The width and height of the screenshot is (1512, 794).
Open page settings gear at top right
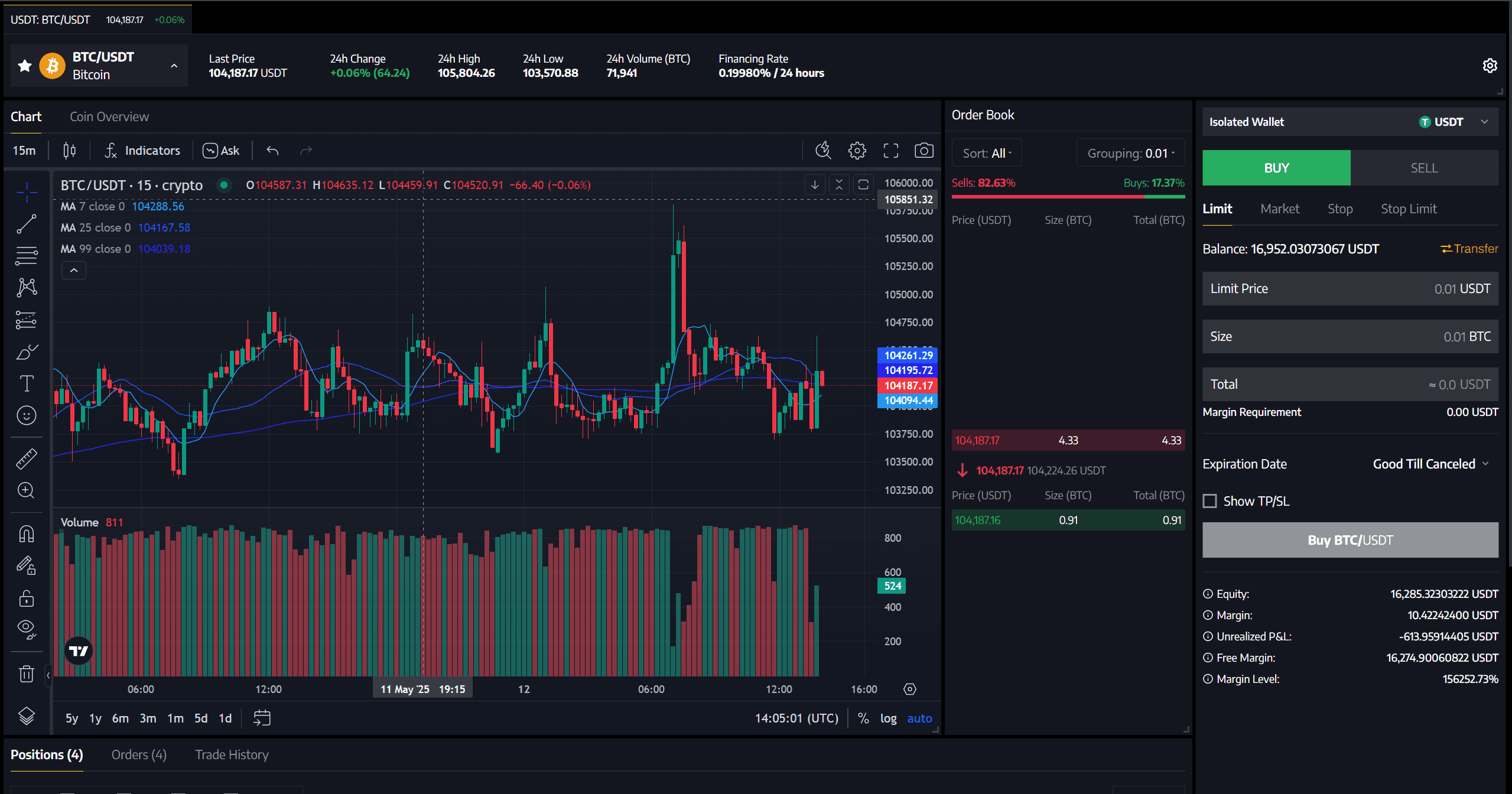[1490, 66]
